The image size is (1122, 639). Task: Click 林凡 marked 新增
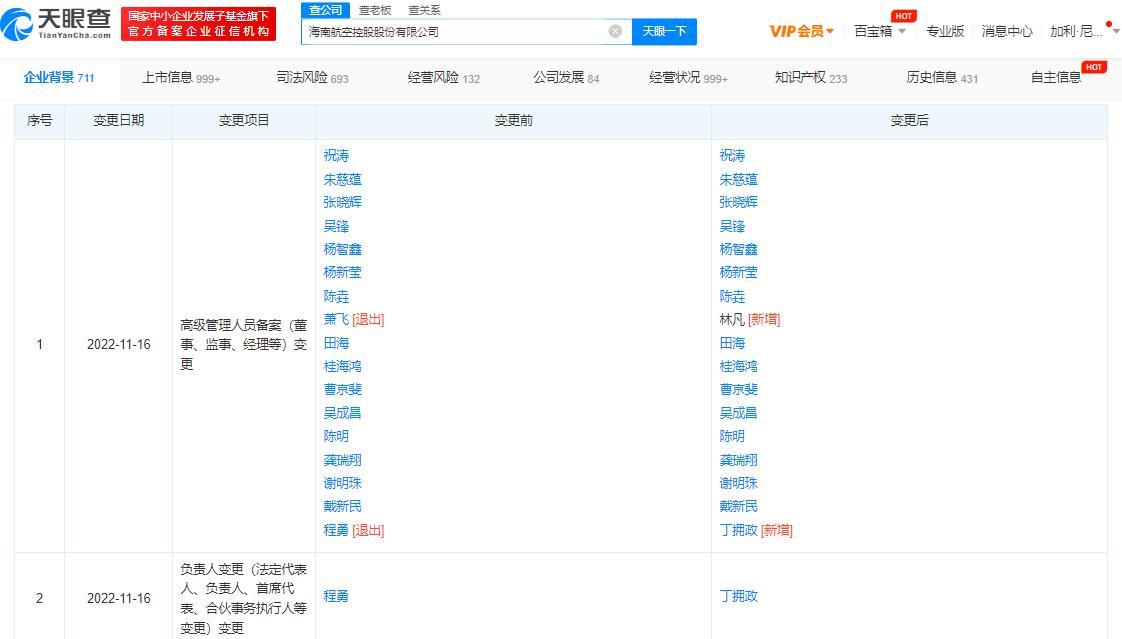coord(732,319)
